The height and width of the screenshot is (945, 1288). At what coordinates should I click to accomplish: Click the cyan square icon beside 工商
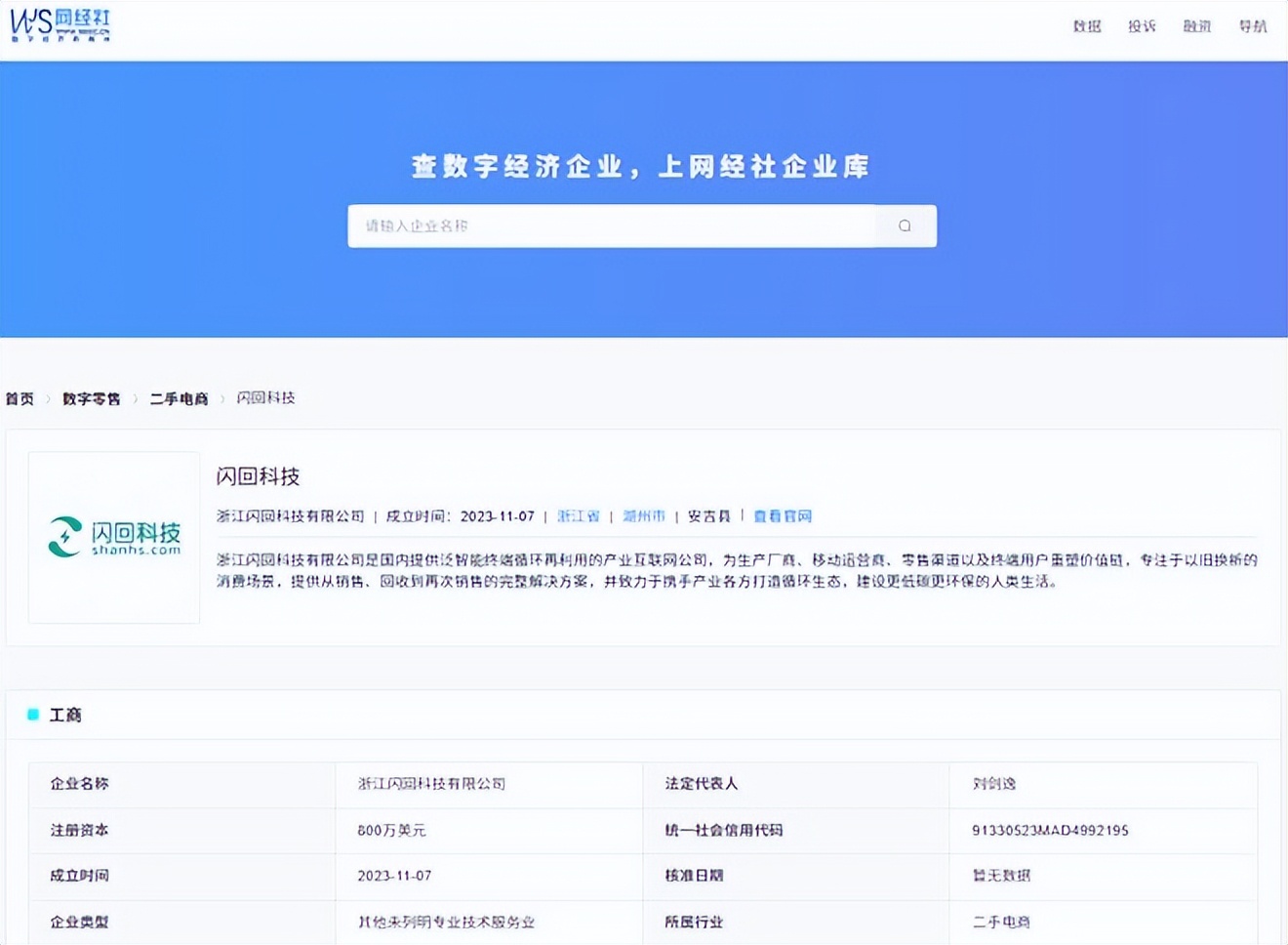(x=33, y=715)
